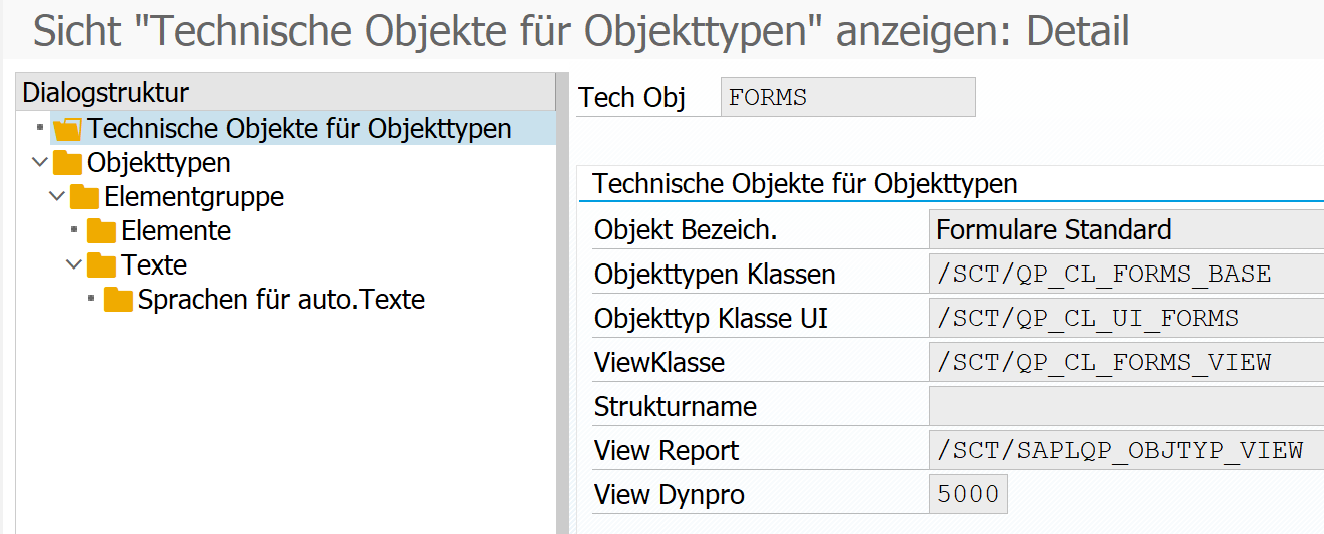Click the Objekttyp Klasse UI label

pos(711,319)
